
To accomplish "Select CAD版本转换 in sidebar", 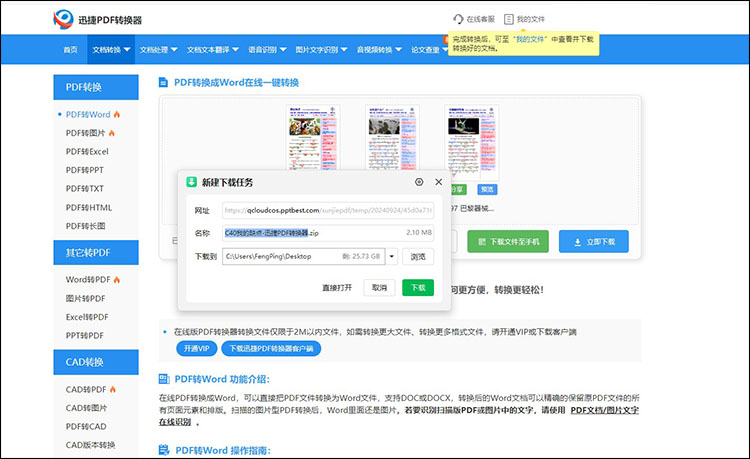I will tap(90, 445).
